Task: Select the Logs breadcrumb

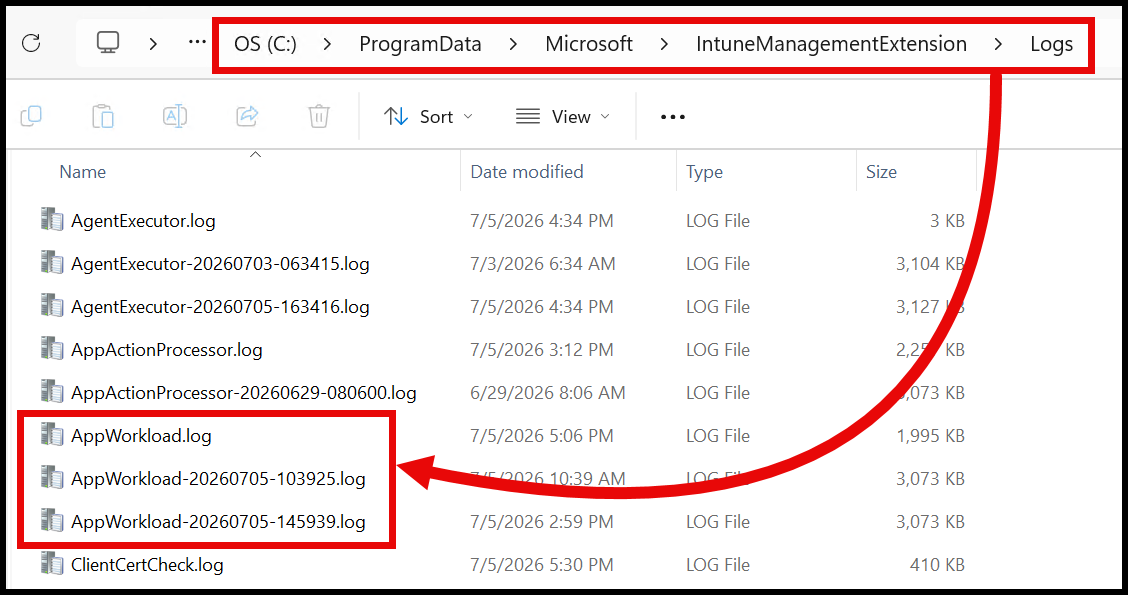Action: coord(1051,44)
